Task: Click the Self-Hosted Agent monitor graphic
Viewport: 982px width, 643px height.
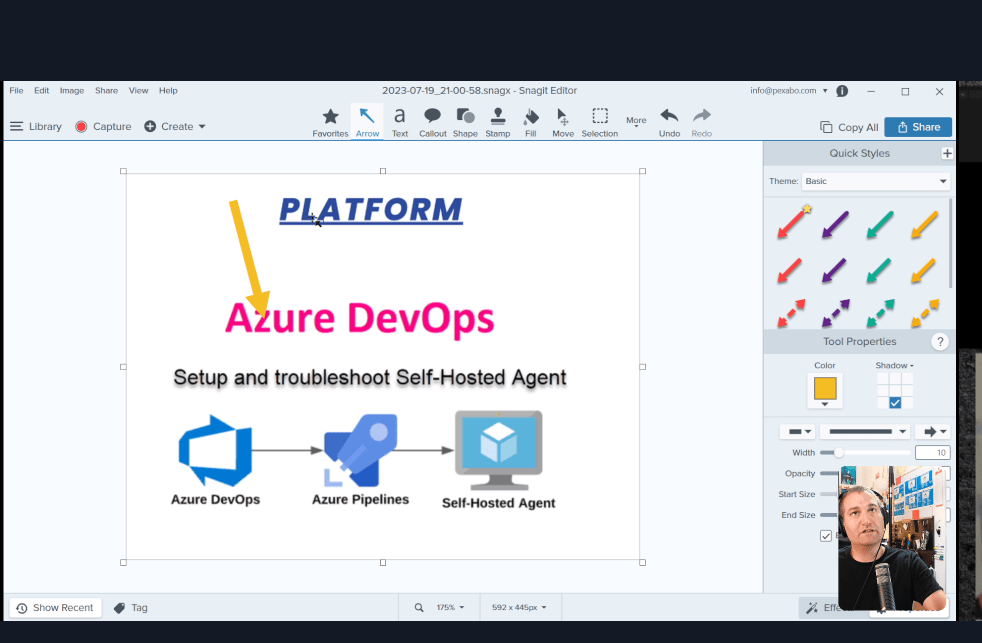Action: (x=499, y=450)
